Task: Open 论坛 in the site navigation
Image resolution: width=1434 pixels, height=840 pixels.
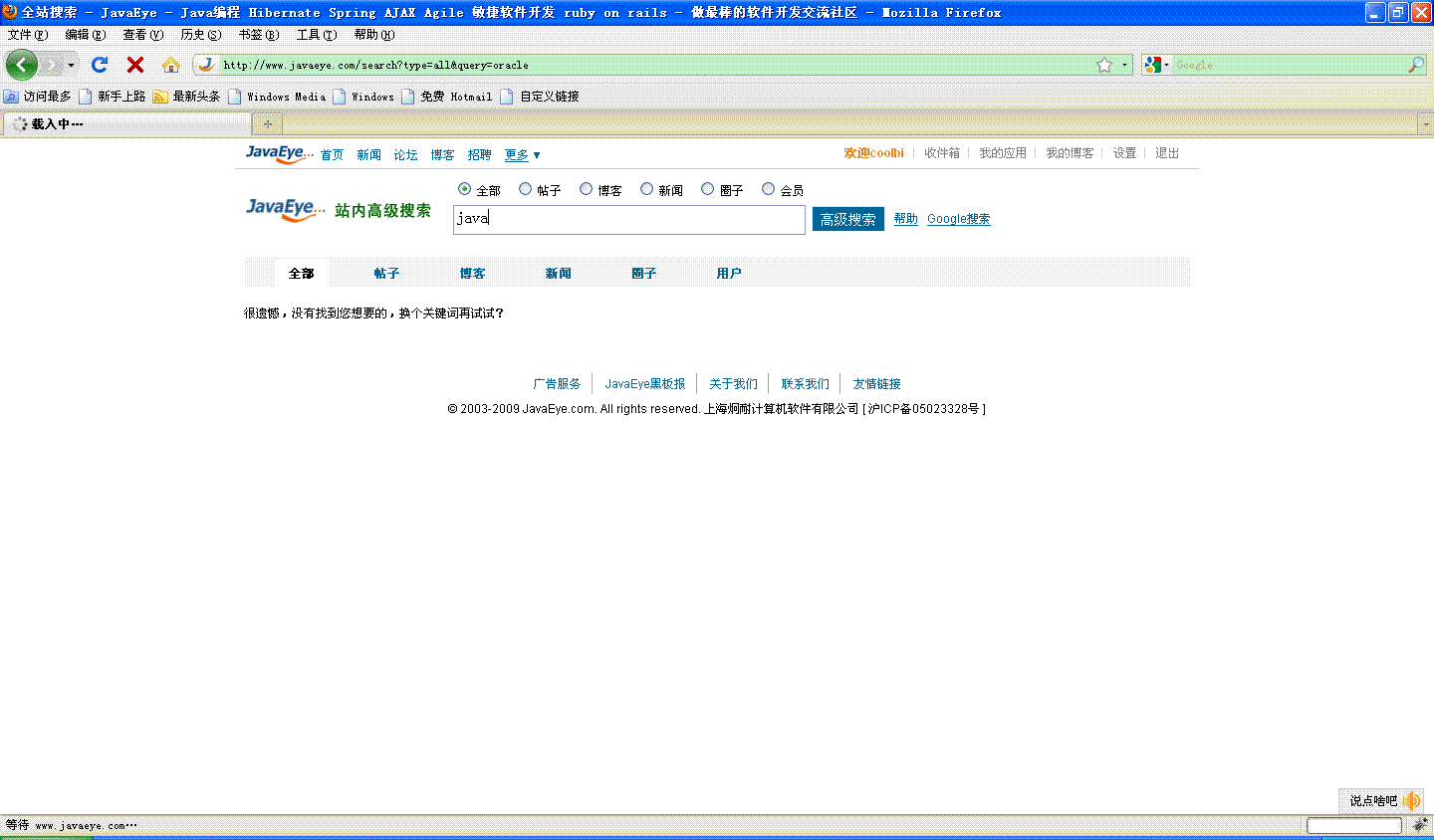Action: [x=405, y=155]
